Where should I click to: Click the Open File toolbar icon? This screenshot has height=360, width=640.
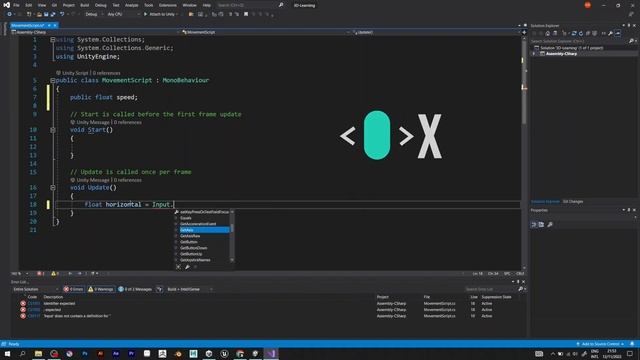point(39,14)
